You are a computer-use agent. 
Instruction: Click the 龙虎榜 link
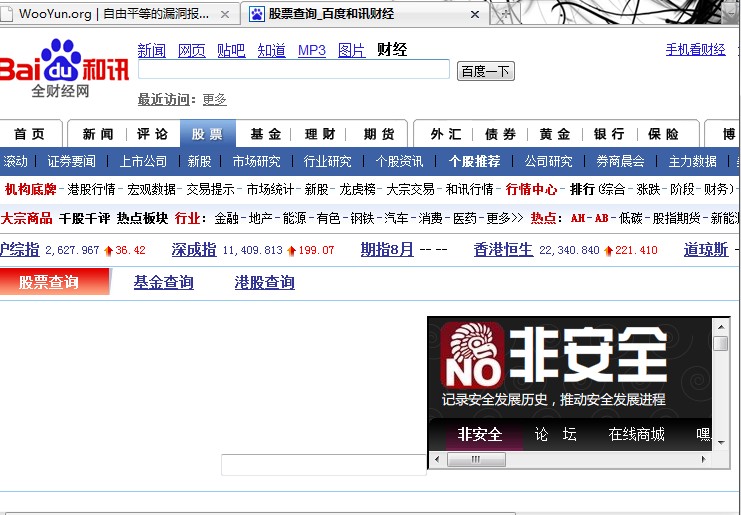[x=357, y=189]
